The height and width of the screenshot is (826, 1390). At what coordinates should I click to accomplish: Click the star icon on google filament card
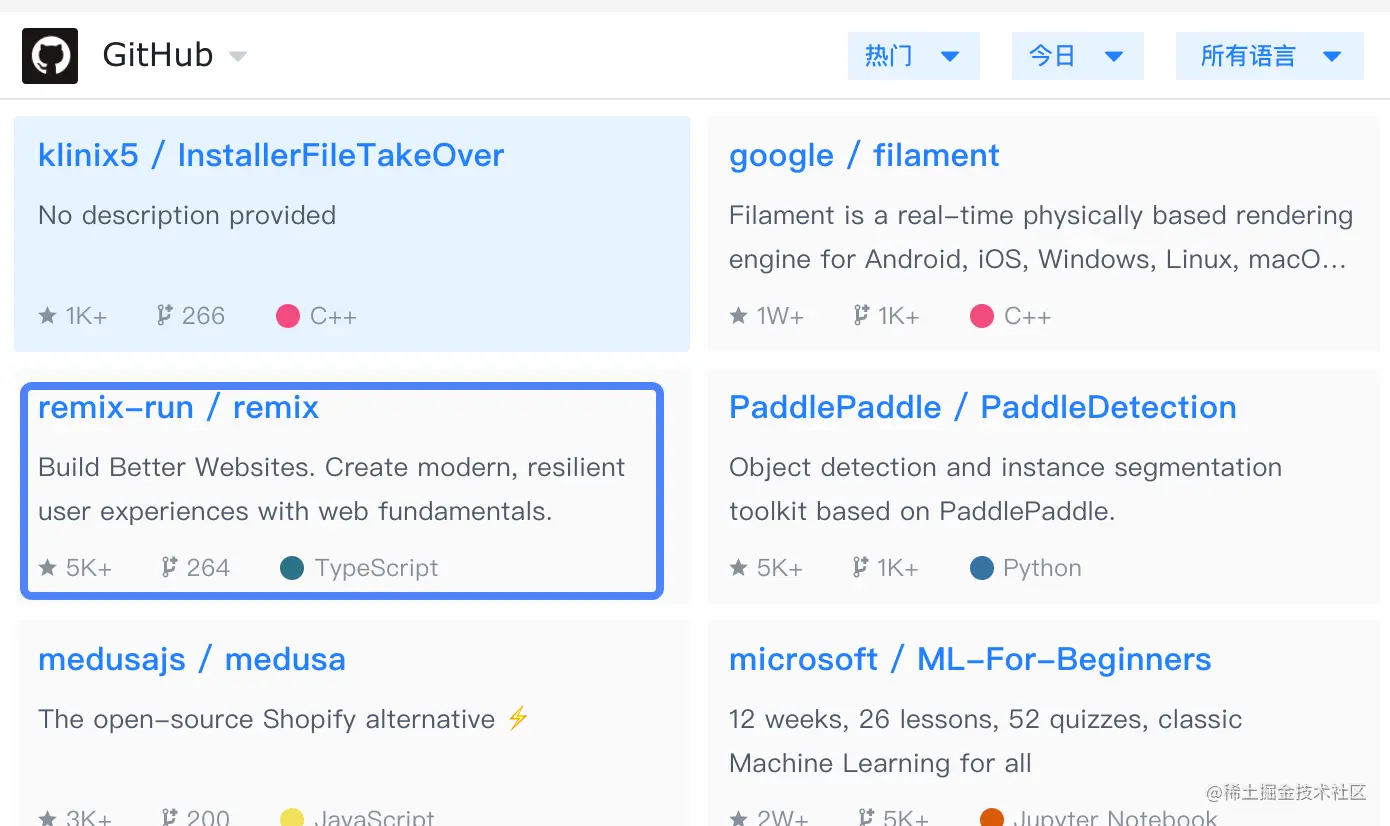click(738, 316)
